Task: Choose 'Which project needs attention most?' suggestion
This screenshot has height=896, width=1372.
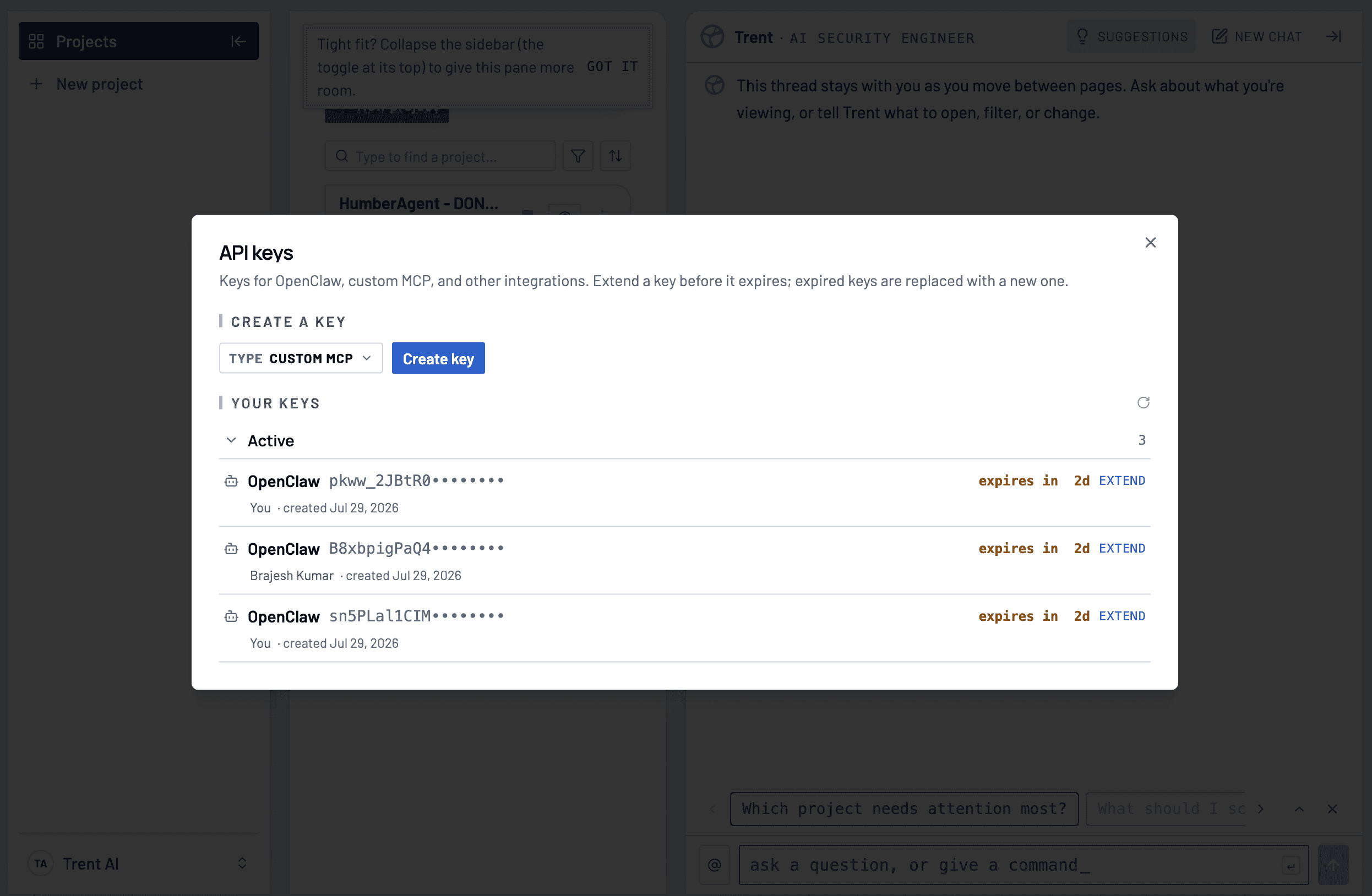Action: click(x=904, y=809)
